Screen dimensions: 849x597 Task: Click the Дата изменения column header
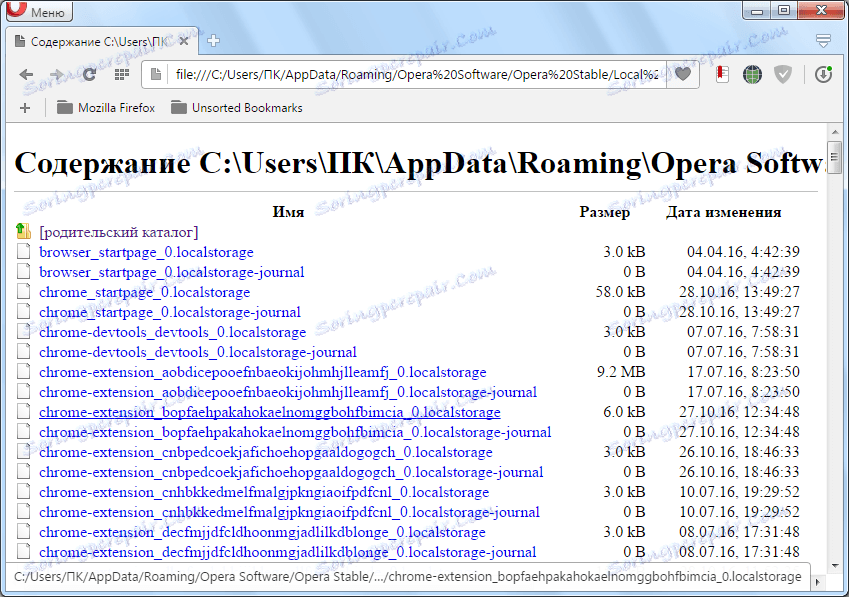click(723, 212)
